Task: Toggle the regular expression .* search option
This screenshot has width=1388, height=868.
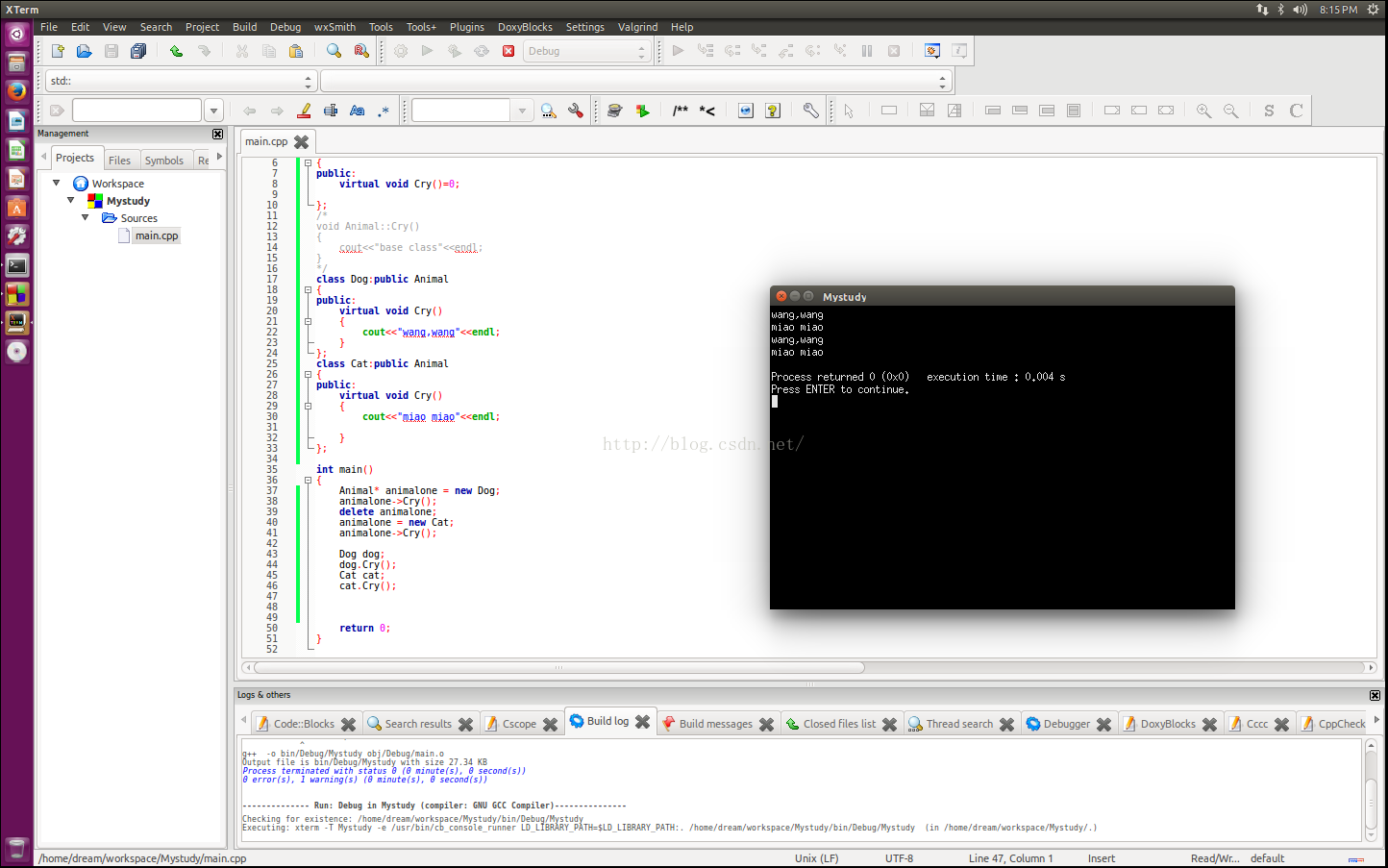Action: click(x=384, y=111)
